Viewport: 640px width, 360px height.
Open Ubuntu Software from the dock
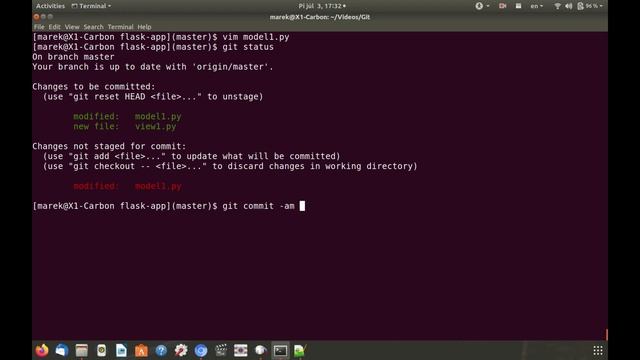pos(141,350)
